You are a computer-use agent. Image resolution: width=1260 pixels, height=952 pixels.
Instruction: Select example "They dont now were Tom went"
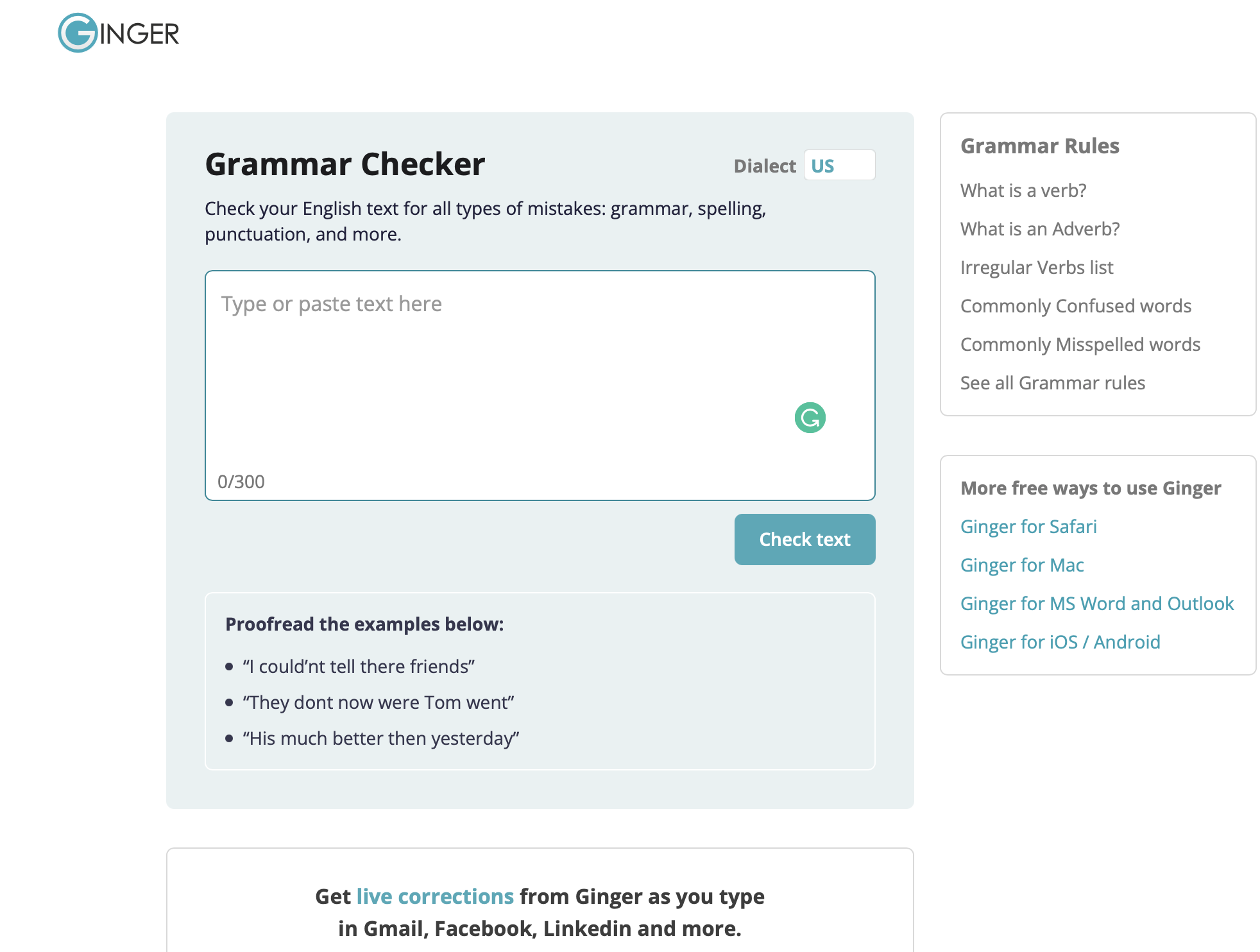(x=379, y=702)
